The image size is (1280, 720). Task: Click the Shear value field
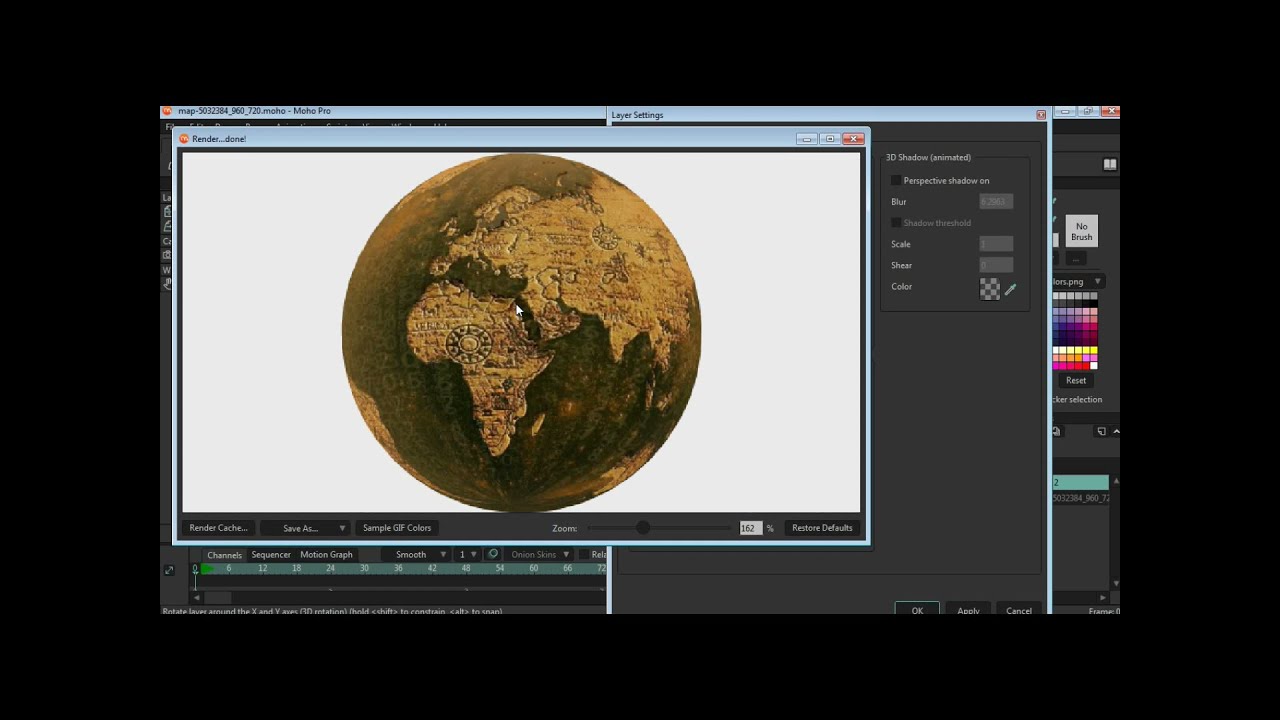(996, 265)
